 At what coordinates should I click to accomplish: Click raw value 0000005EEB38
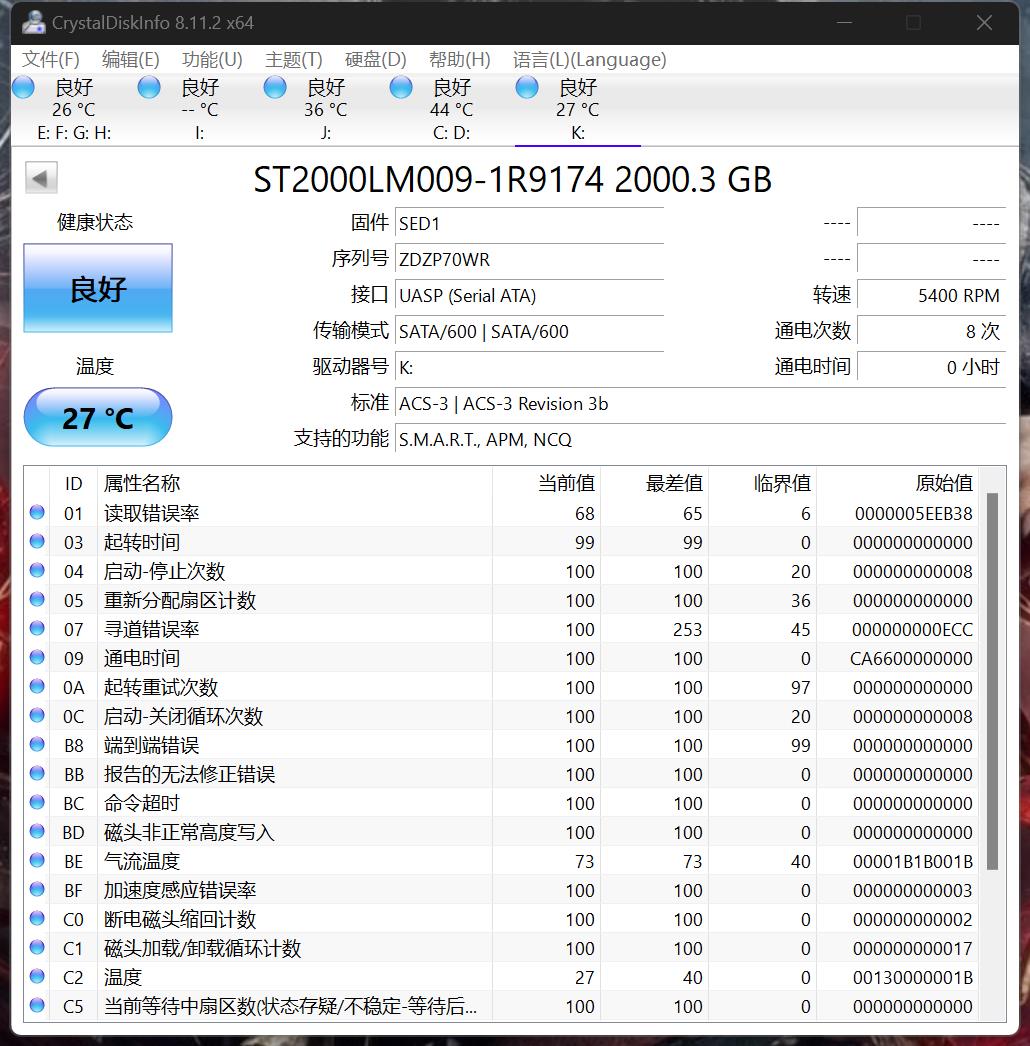pos(913,513)
